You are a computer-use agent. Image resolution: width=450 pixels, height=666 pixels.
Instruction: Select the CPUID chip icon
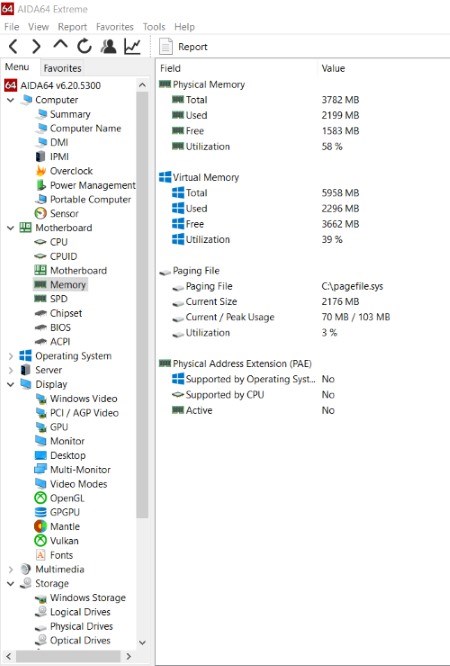[40, 256]
